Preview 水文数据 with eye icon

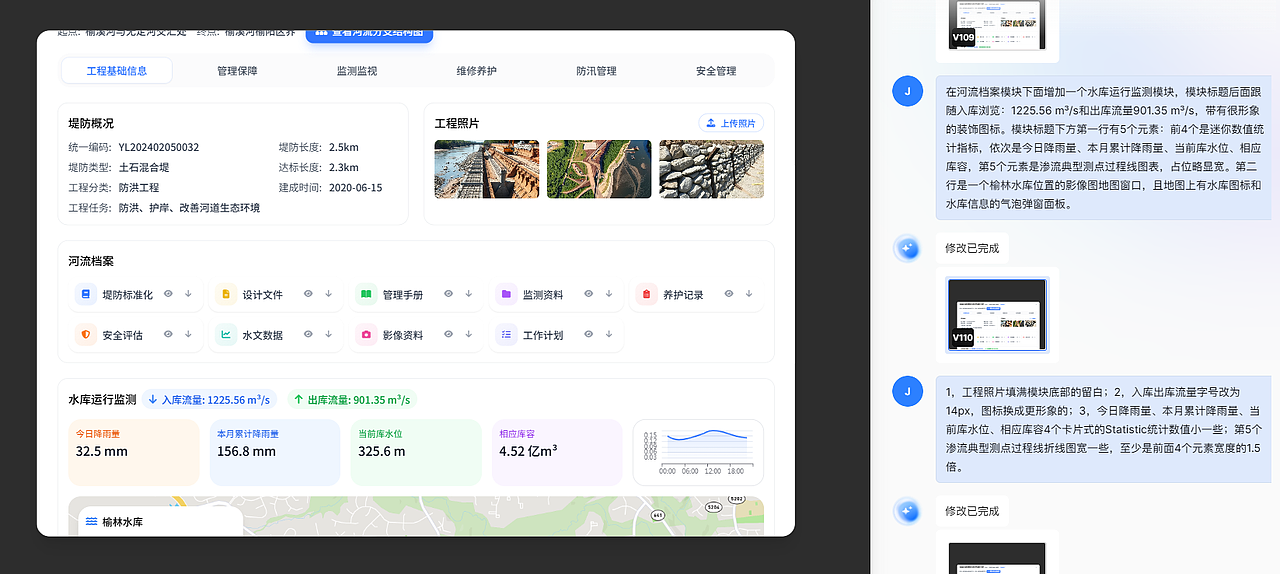[308, 334]
